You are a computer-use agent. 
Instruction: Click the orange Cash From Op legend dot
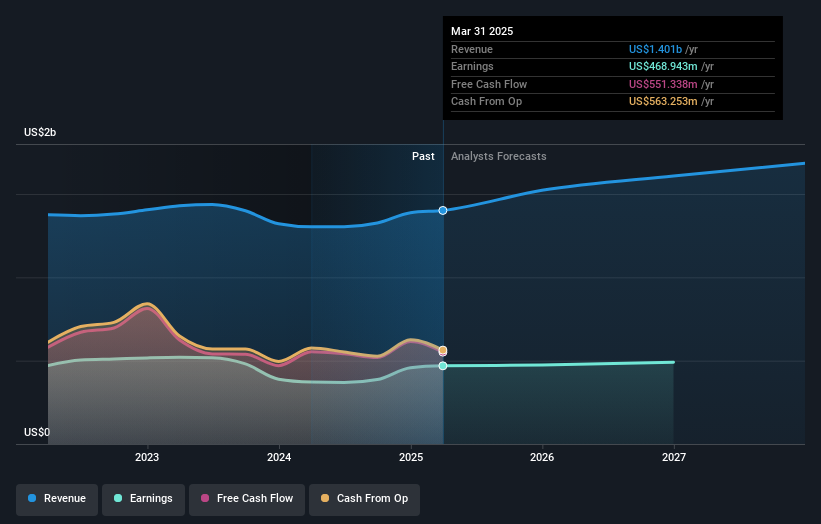[325, 498]
